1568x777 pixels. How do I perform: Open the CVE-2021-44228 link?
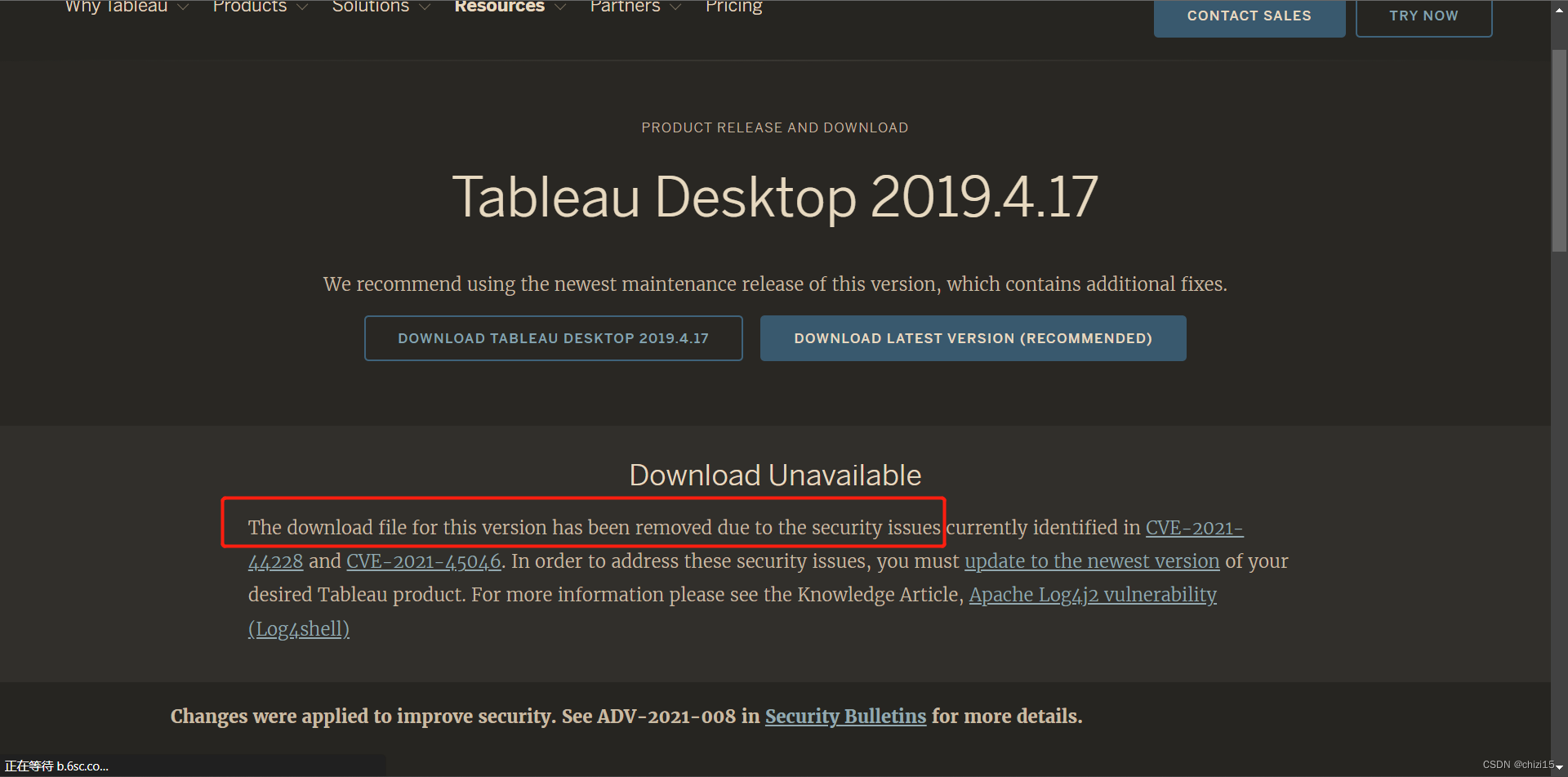tap(1194, 528)
